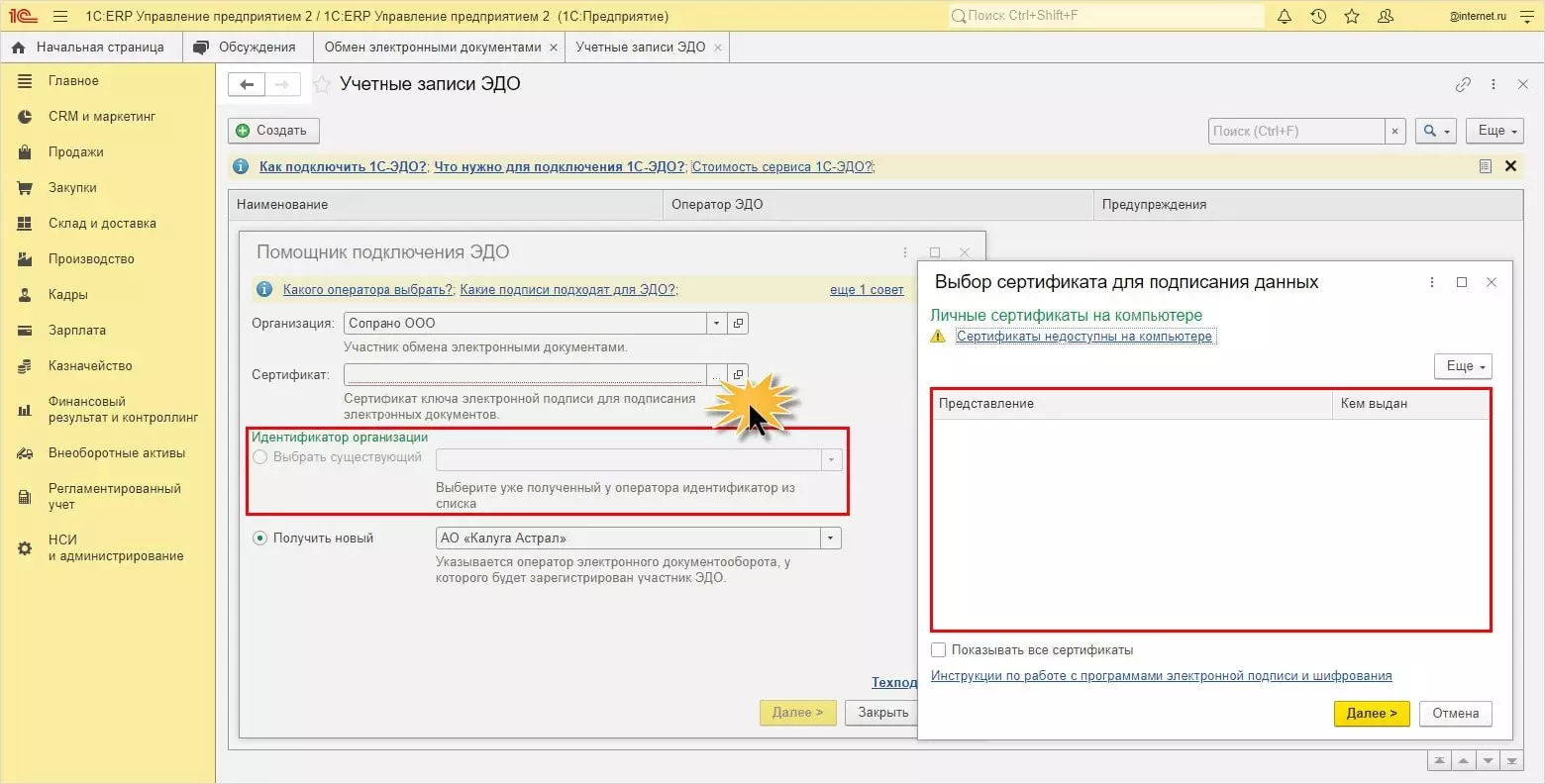Image resolution: width=1545 pixels, height=784 pixels.
Task: Open the organization Сопрано ООО card icon
Action: [x=738, y=323]
